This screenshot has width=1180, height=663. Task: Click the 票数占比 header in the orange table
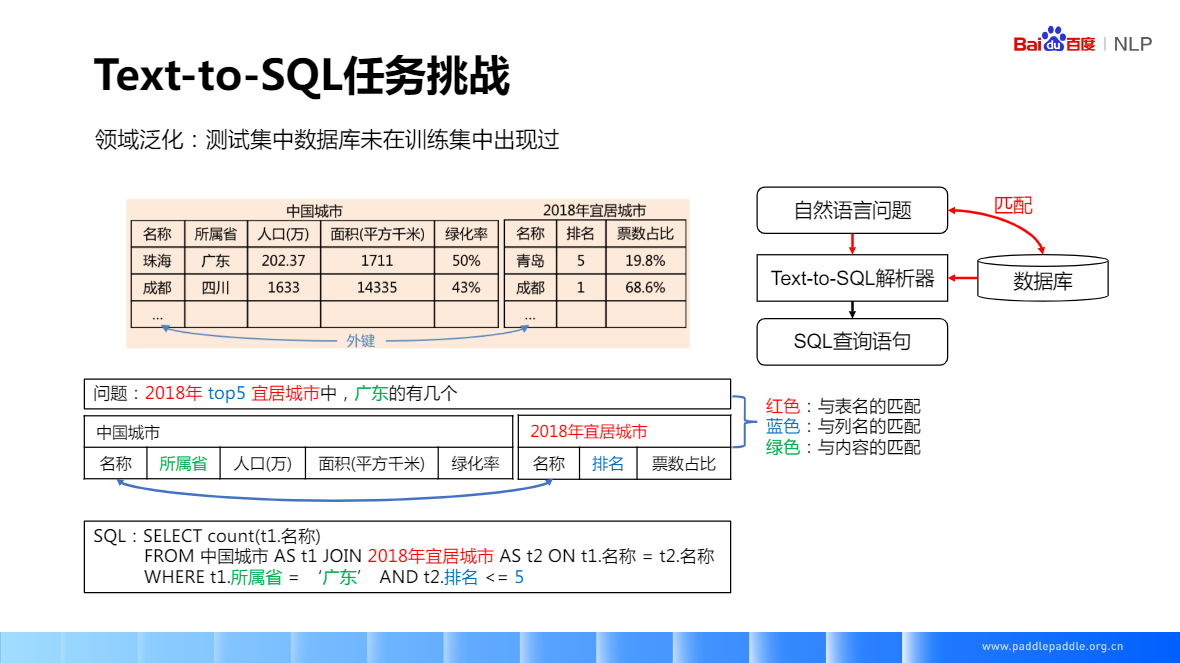[x=646, y=234]
